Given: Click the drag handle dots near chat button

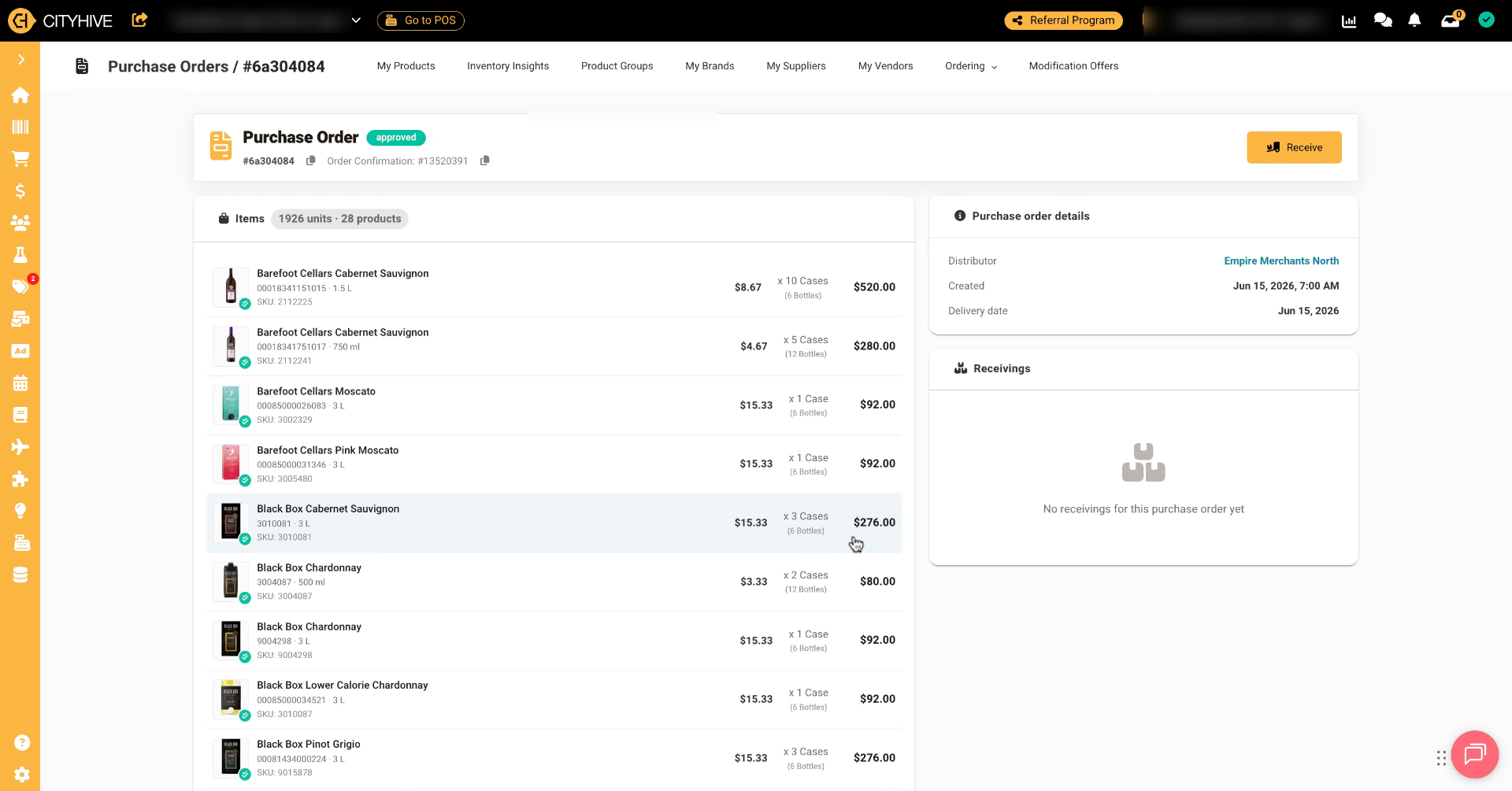Looking at the screenshot, I should point(1441,758).
